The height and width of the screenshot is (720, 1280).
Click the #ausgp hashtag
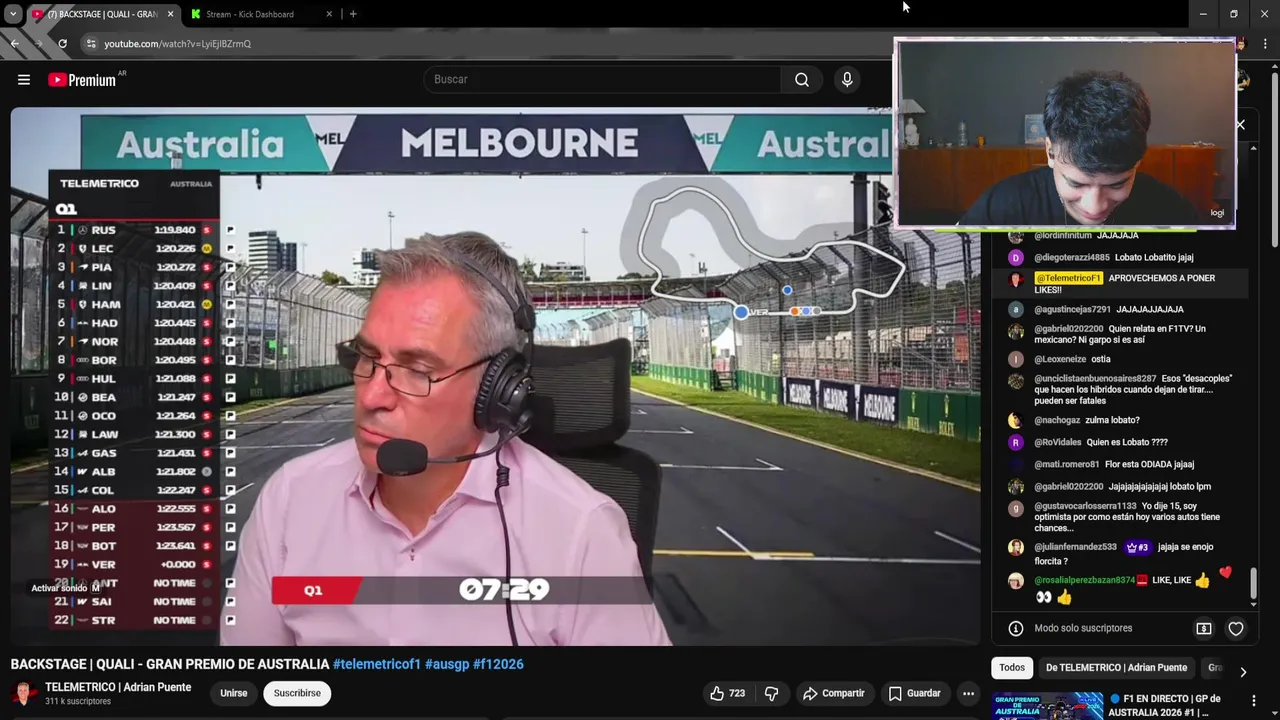point(447,664)
